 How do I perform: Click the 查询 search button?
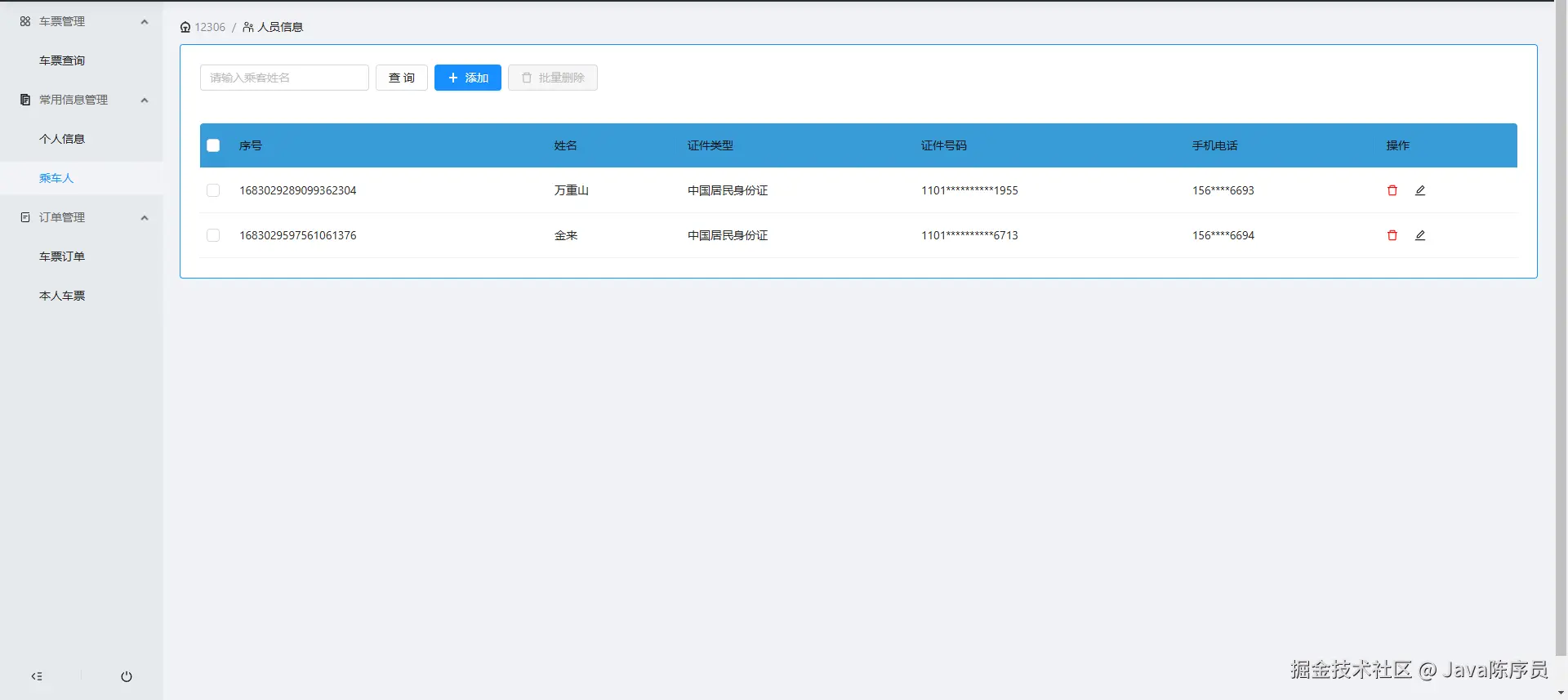402,78
